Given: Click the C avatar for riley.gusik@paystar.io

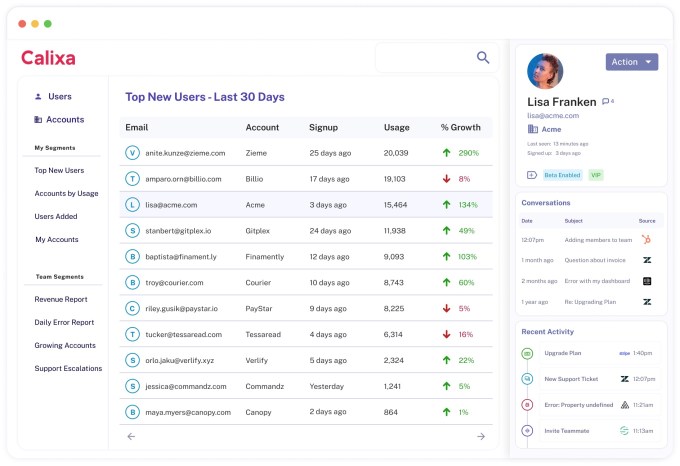Looking at the screenshot, I should click(x=132, y=308).
